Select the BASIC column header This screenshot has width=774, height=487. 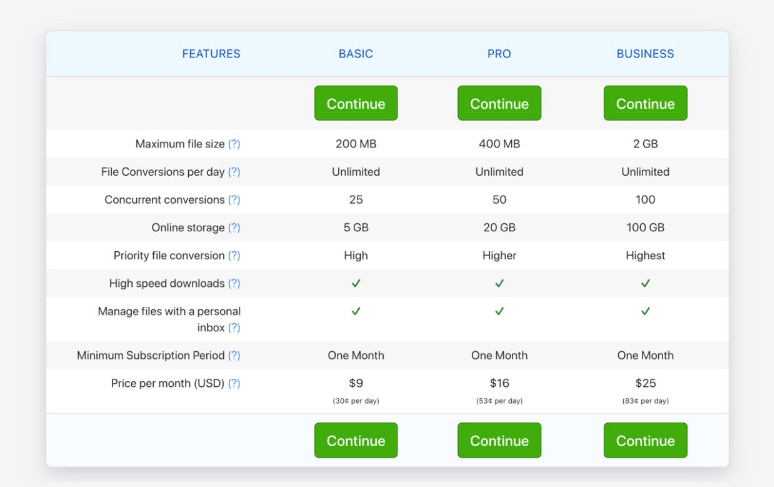click(355, 54)
